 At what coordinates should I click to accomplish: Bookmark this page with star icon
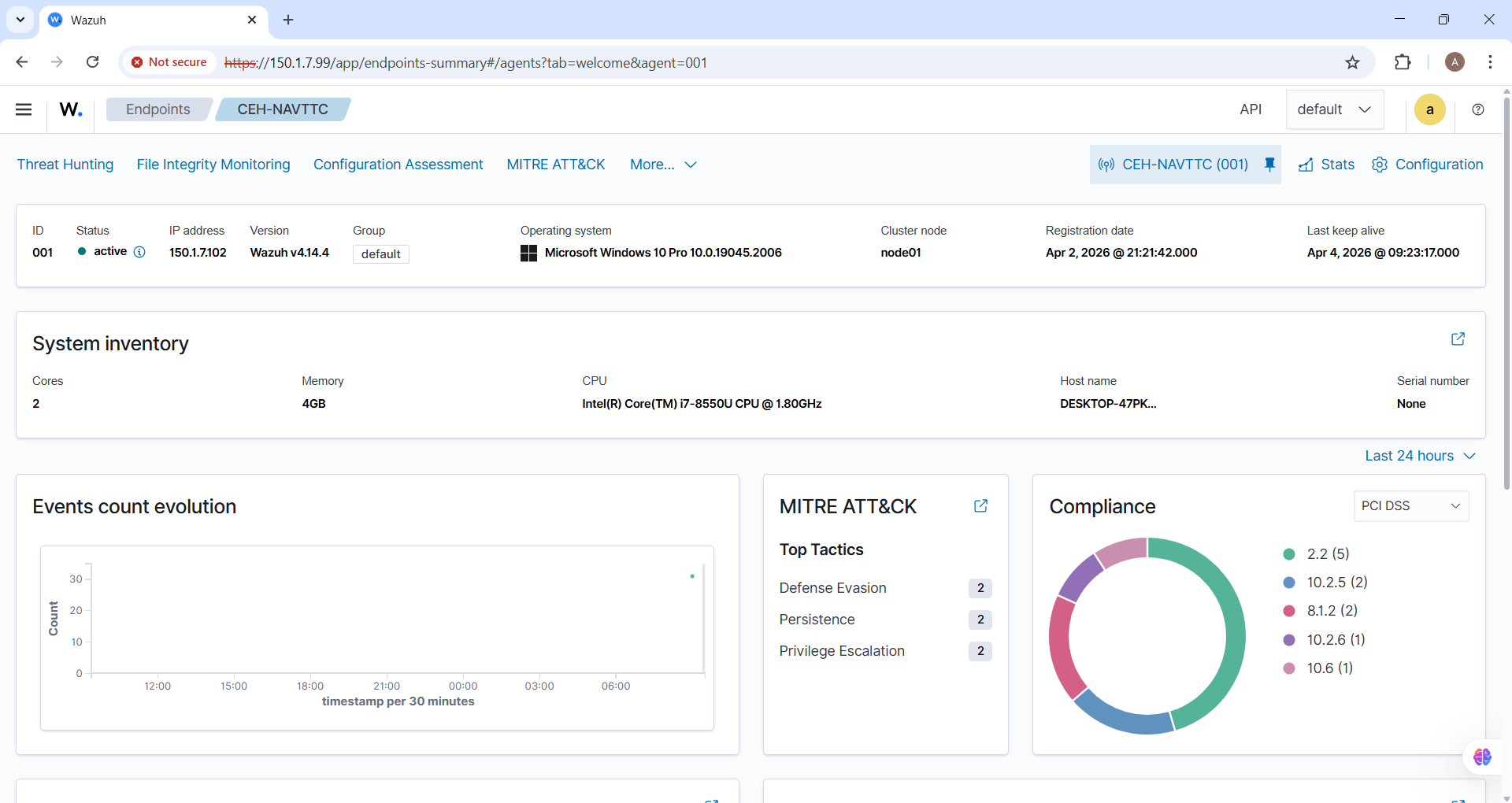(1352, 62)
